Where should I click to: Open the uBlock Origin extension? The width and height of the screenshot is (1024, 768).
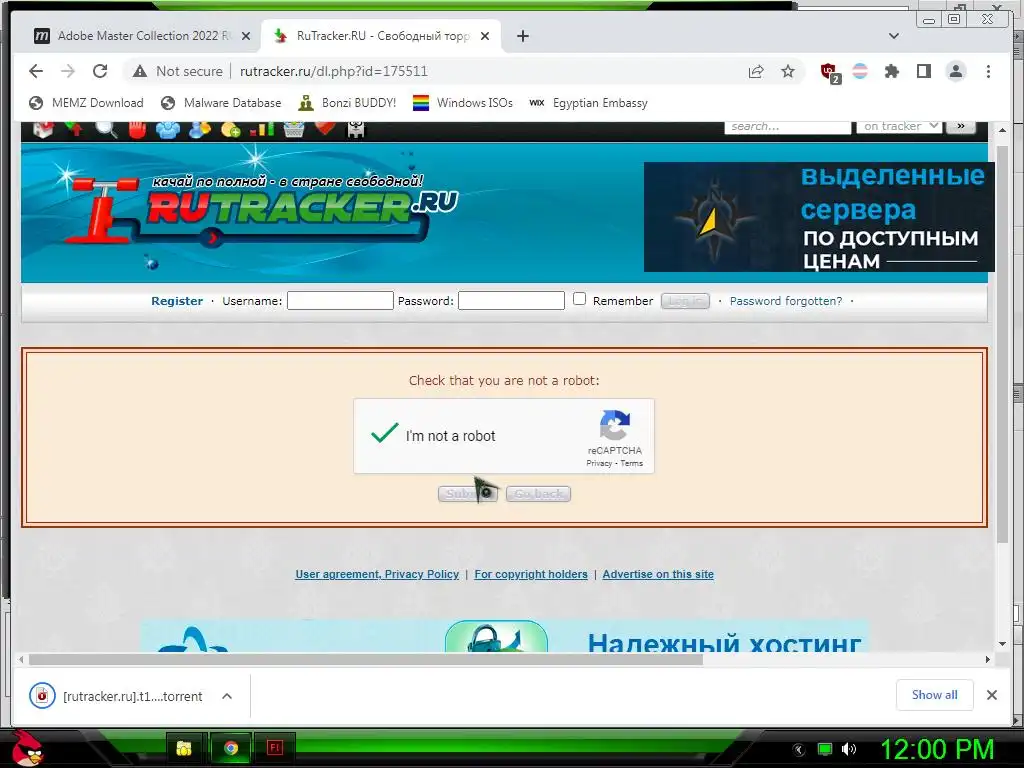click(x=829, y=72)
